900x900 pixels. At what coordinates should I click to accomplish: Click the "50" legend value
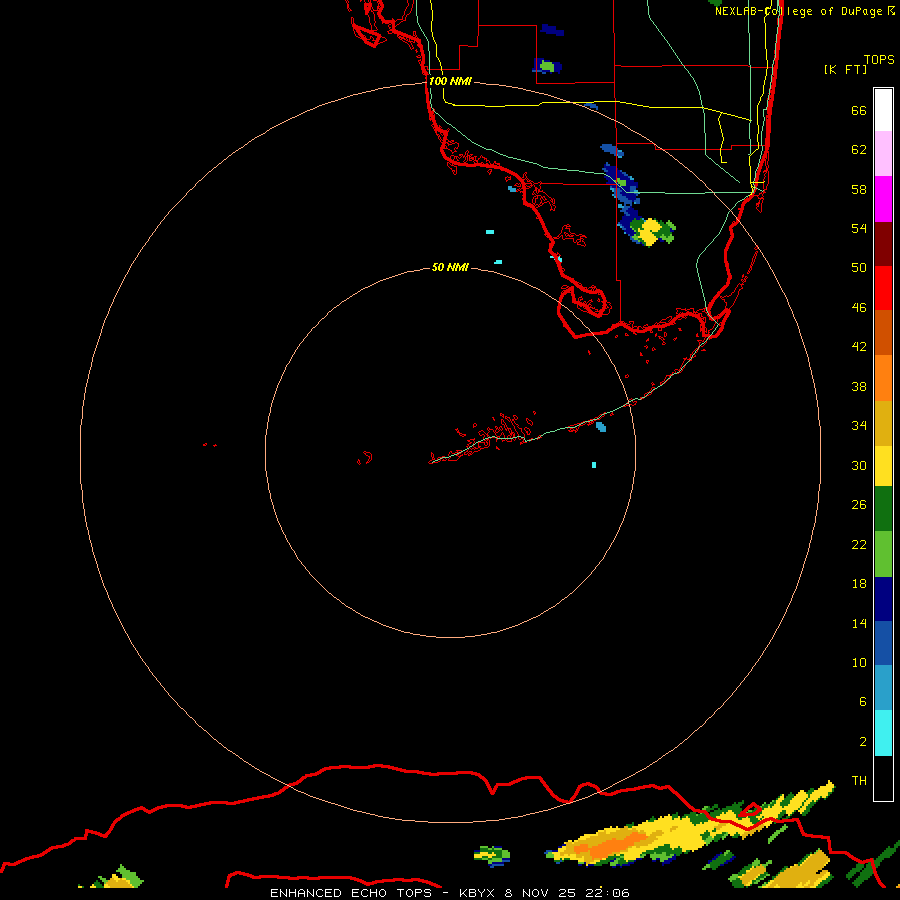(859, 267)
